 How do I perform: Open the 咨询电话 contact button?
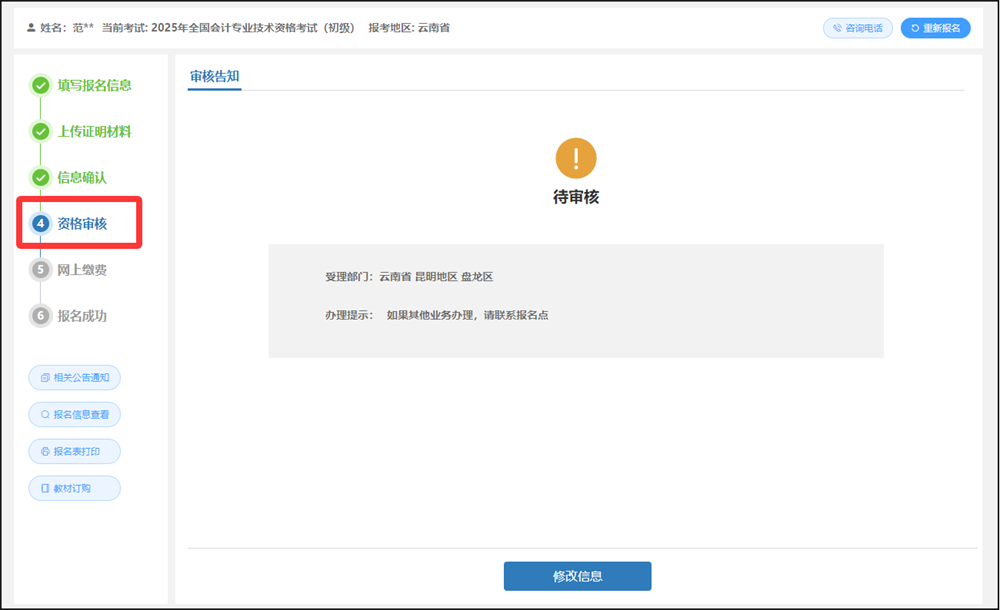(858, 28)
